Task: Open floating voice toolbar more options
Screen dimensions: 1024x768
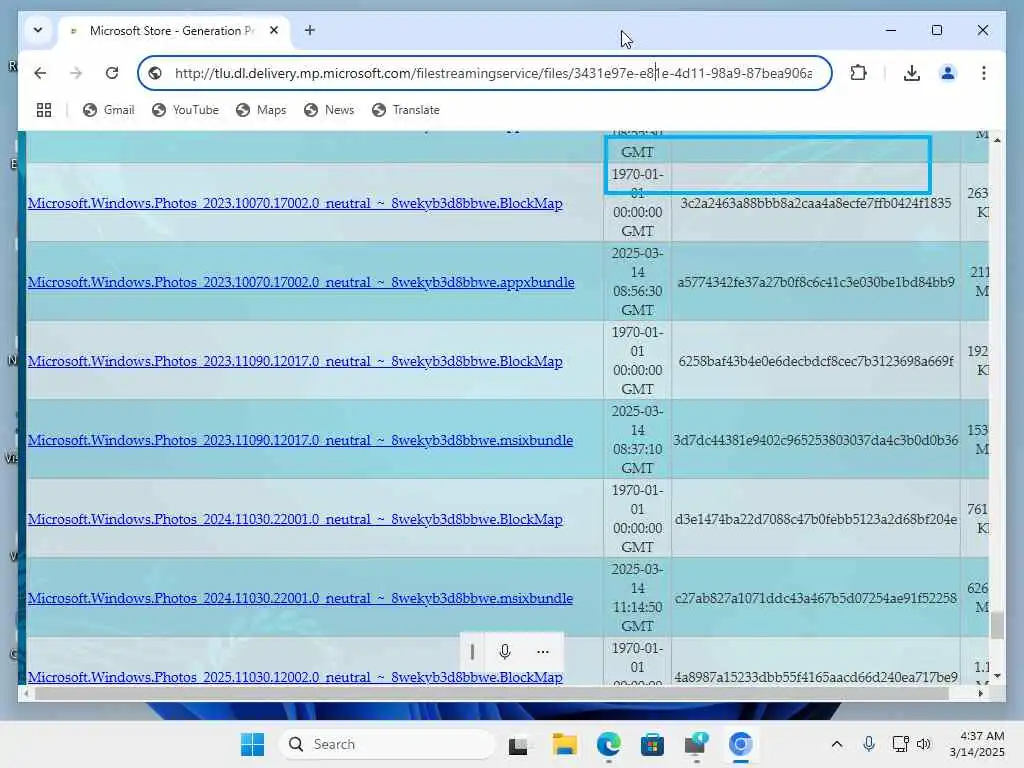Action: (x=543, y=651)
